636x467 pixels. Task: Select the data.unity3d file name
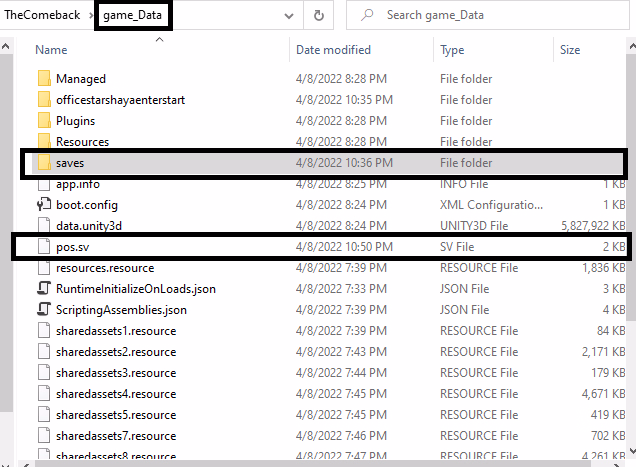[89, 226]
